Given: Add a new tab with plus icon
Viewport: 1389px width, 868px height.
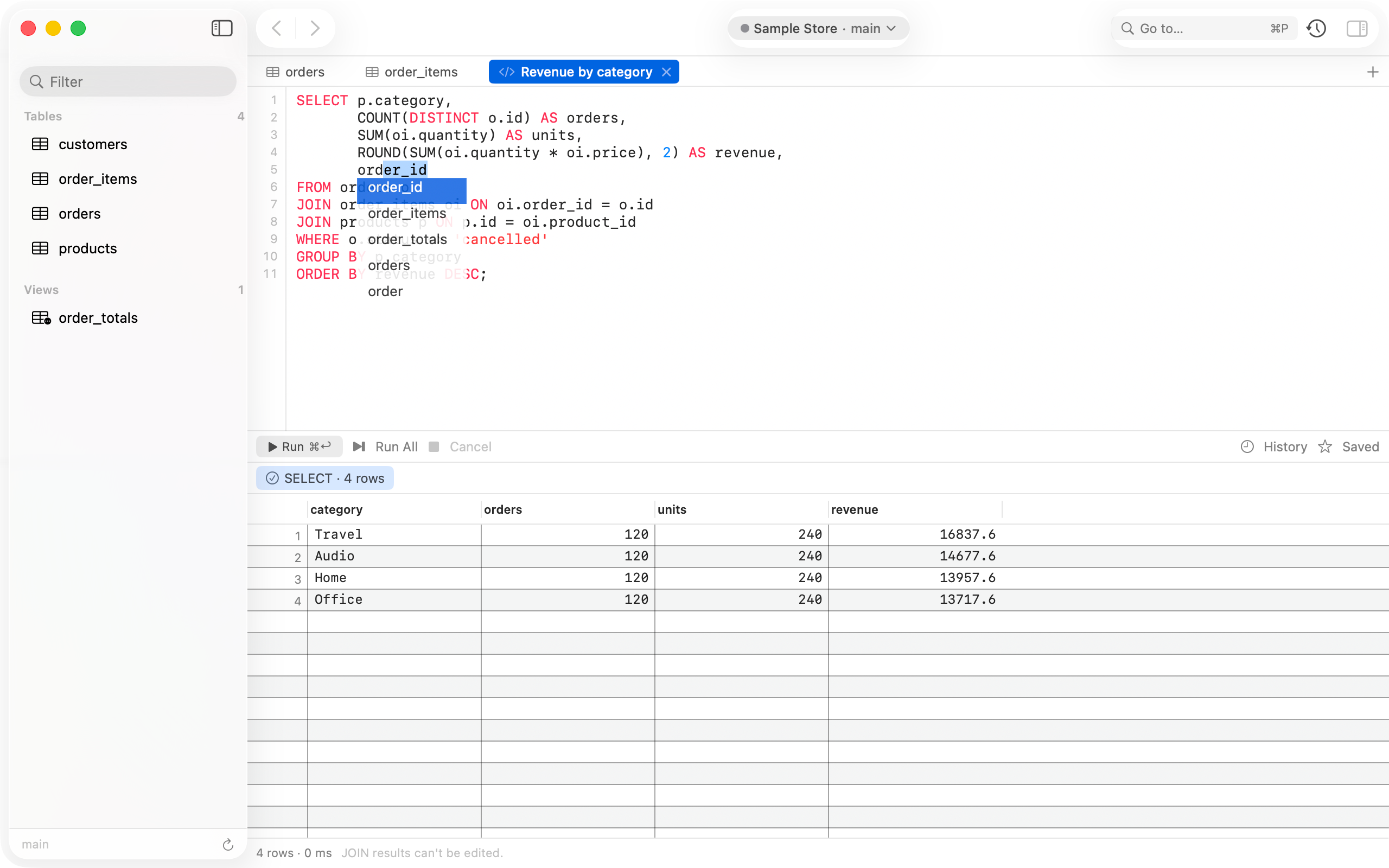Looking at the screenshot, I should click(x=1372, y=72).
